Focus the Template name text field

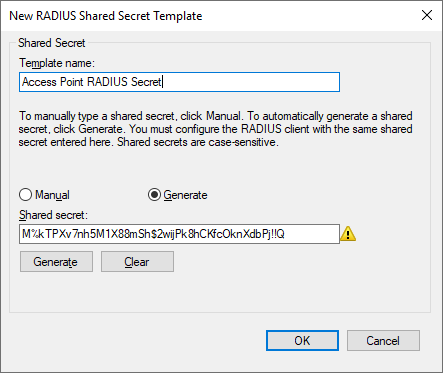(x=179, y=82)
